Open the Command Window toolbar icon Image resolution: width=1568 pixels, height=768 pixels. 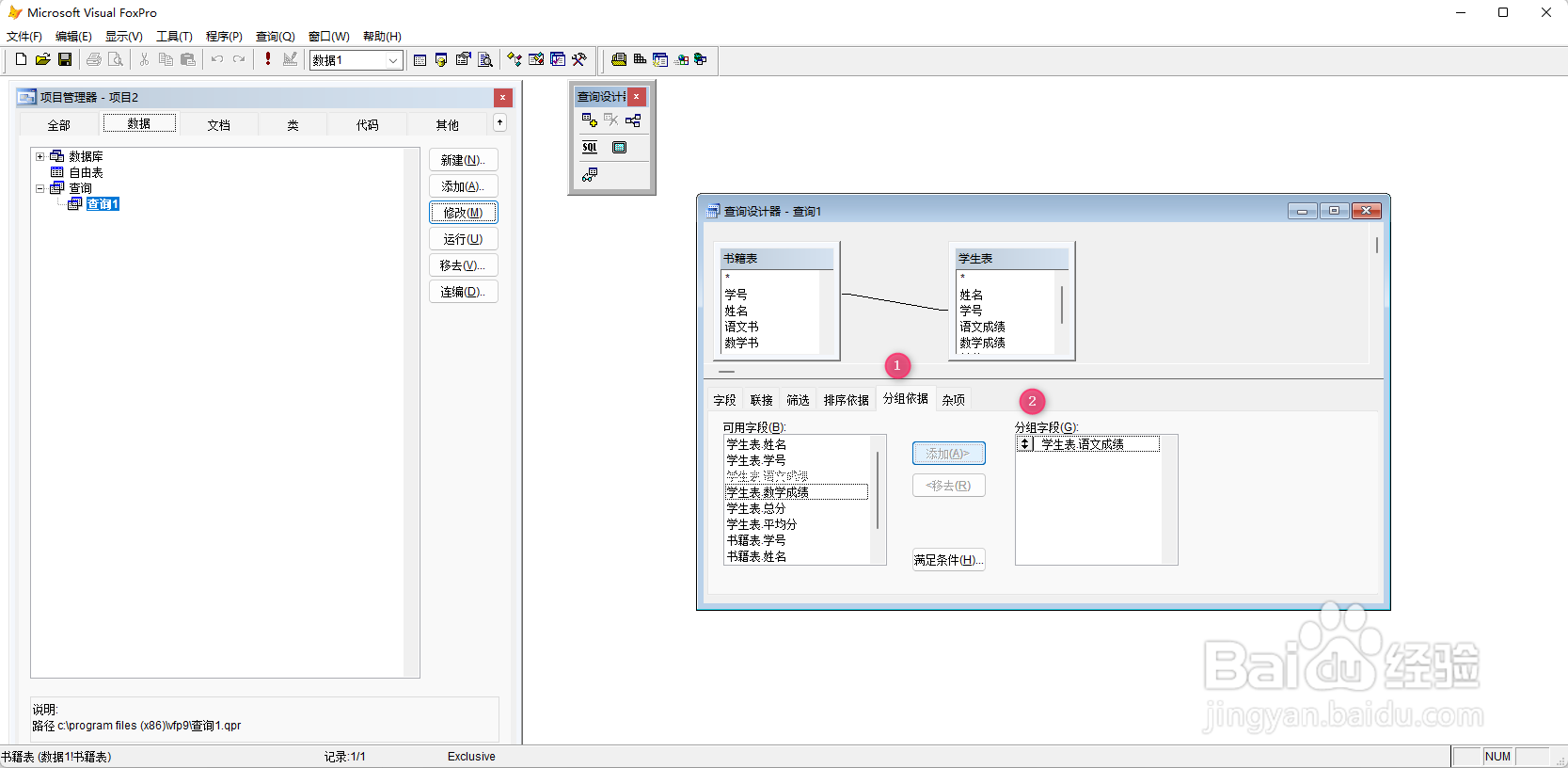pos(420,59)
